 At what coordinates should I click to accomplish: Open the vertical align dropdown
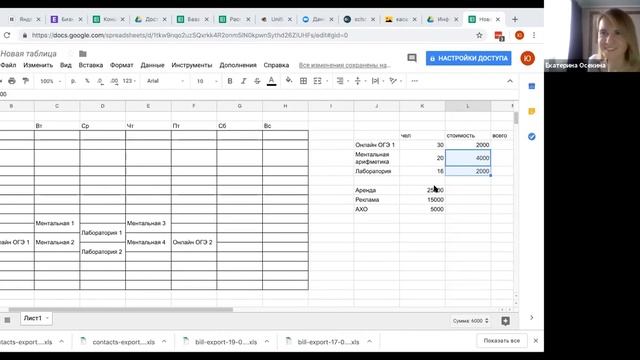click(x=360, y=81)
